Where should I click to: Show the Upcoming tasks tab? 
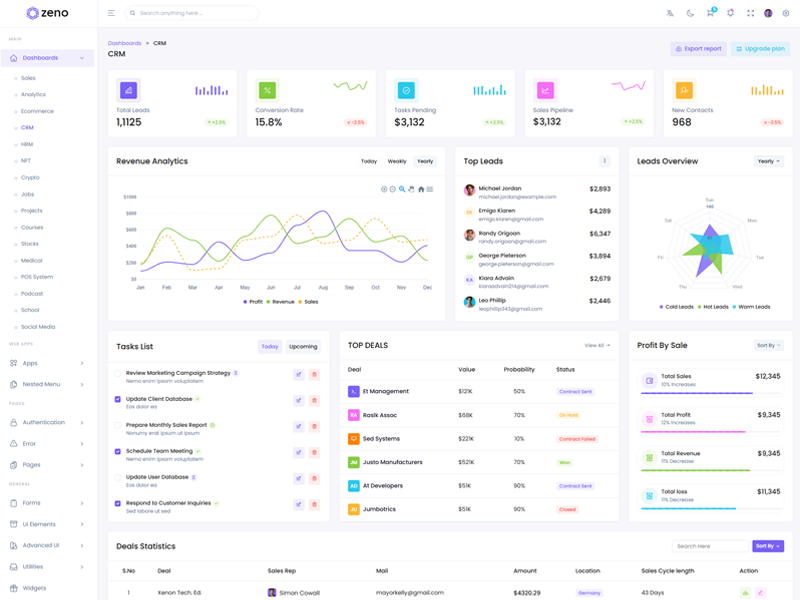[x=303, y=347]
